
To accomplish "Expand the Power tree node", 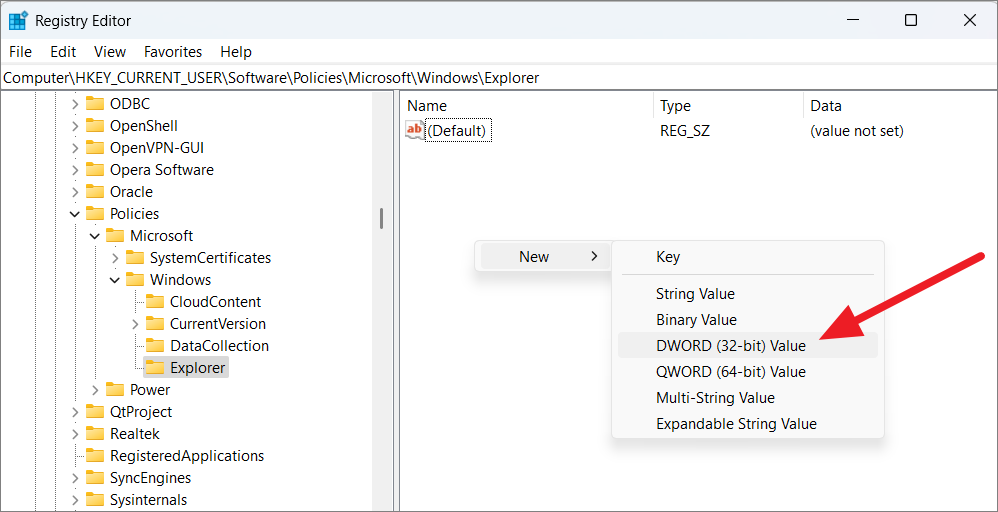I will tap(95, 390).
